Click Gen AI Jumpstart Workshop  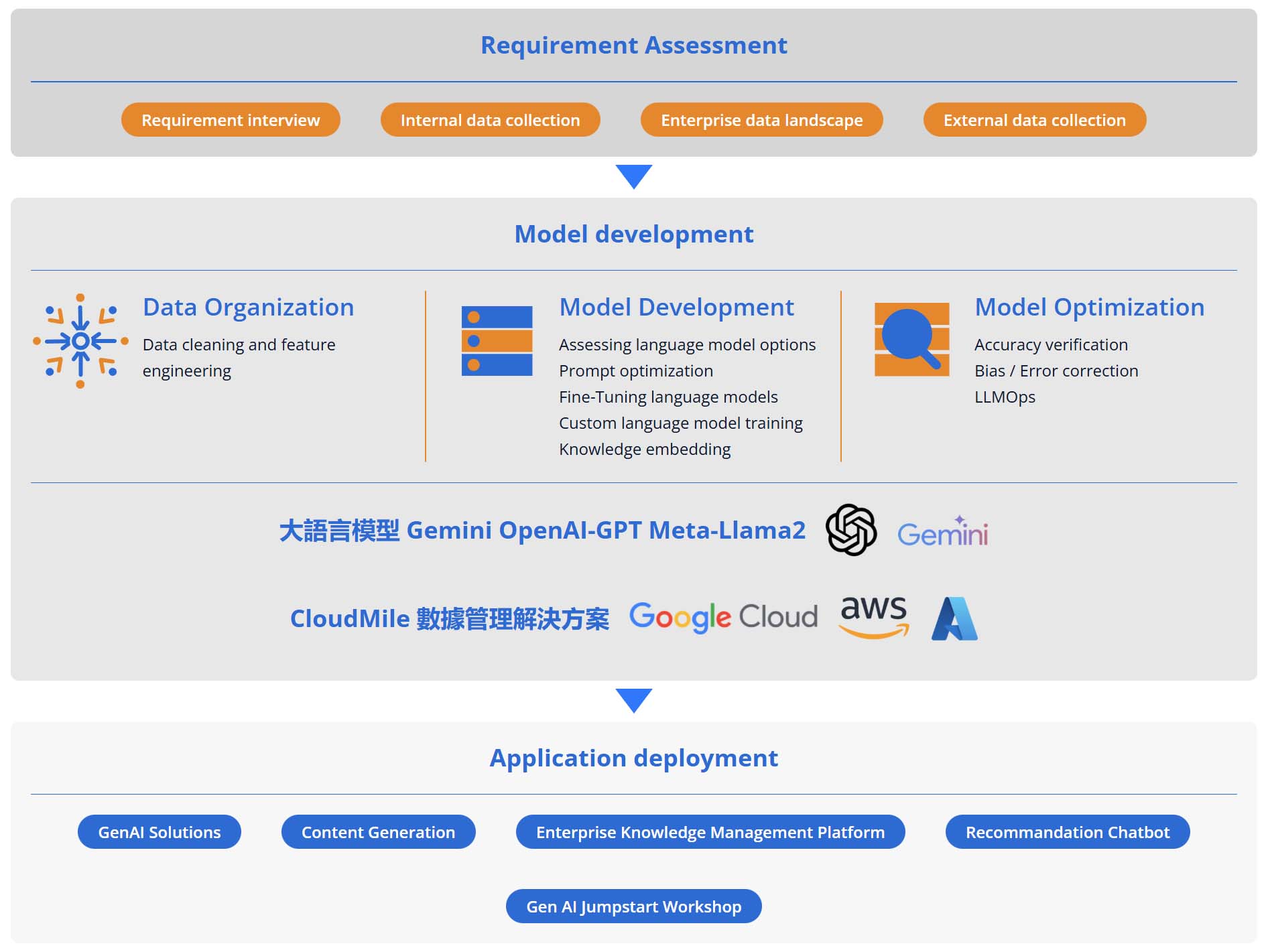click(633, 906)
